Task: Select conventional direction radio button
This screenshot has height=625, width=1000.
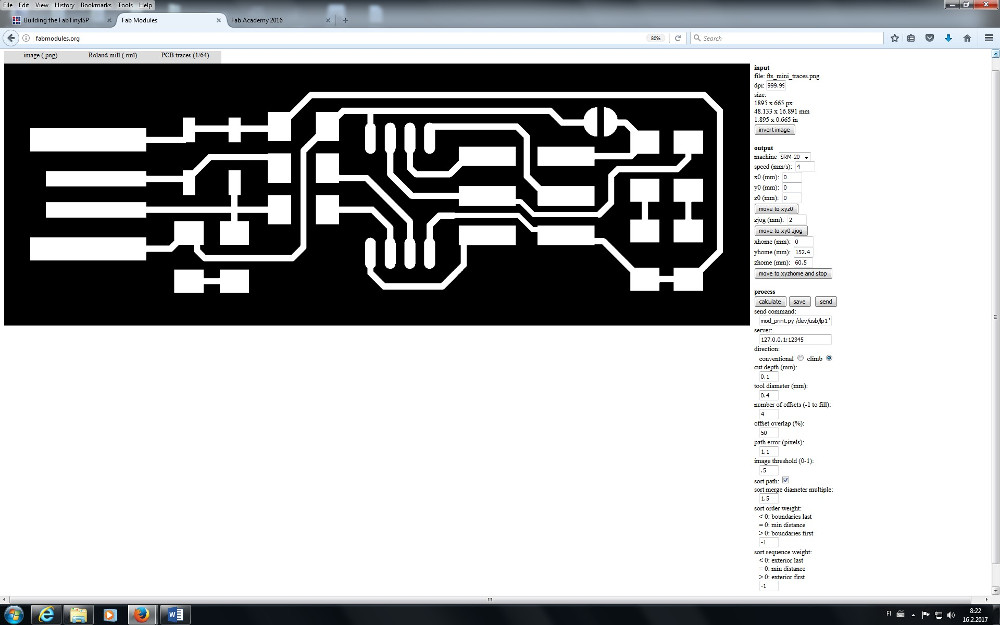Action: pyautogui.click(x=800, y=358)
